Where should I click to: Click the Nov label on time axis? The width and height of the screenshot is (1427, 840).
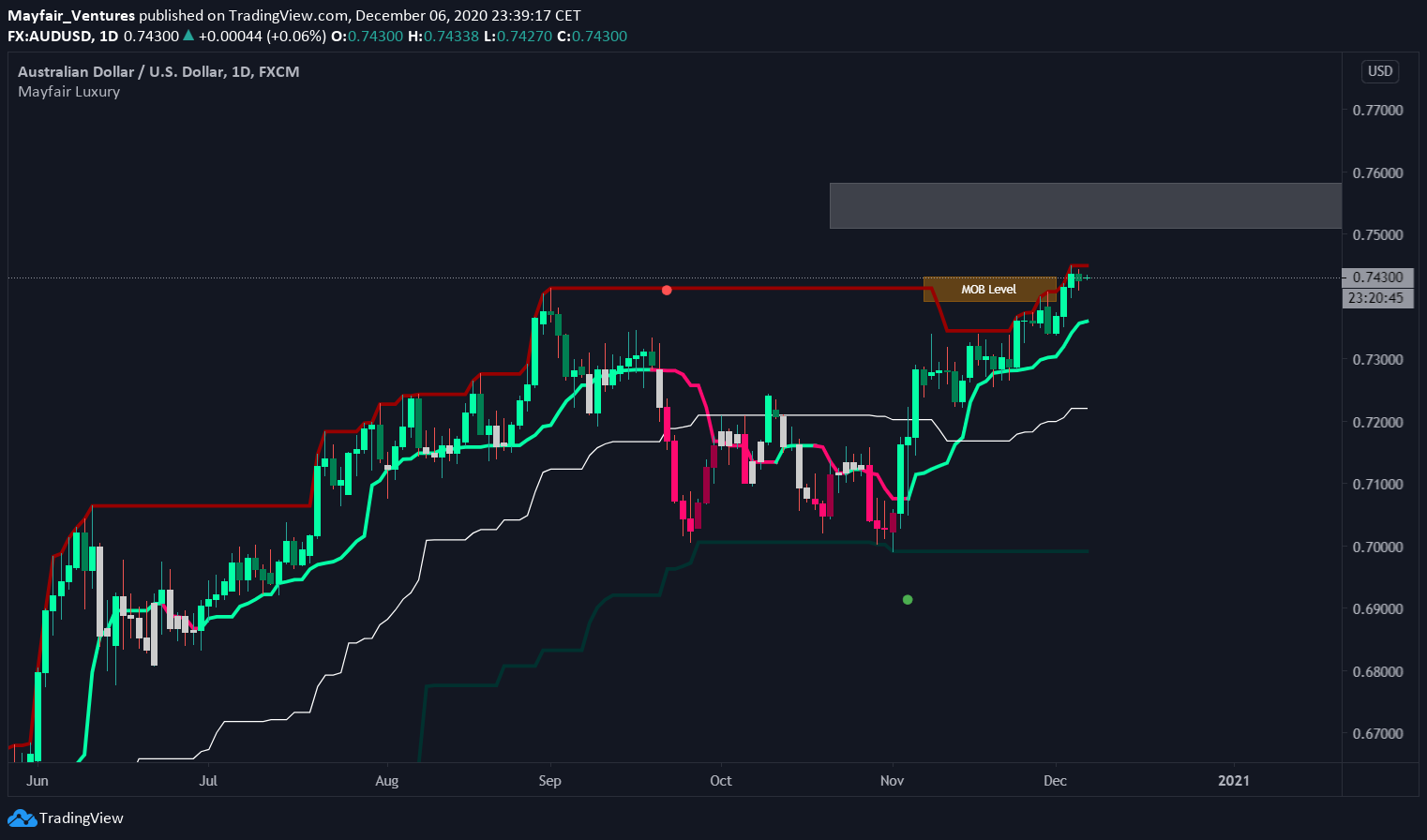click(893, 780)
